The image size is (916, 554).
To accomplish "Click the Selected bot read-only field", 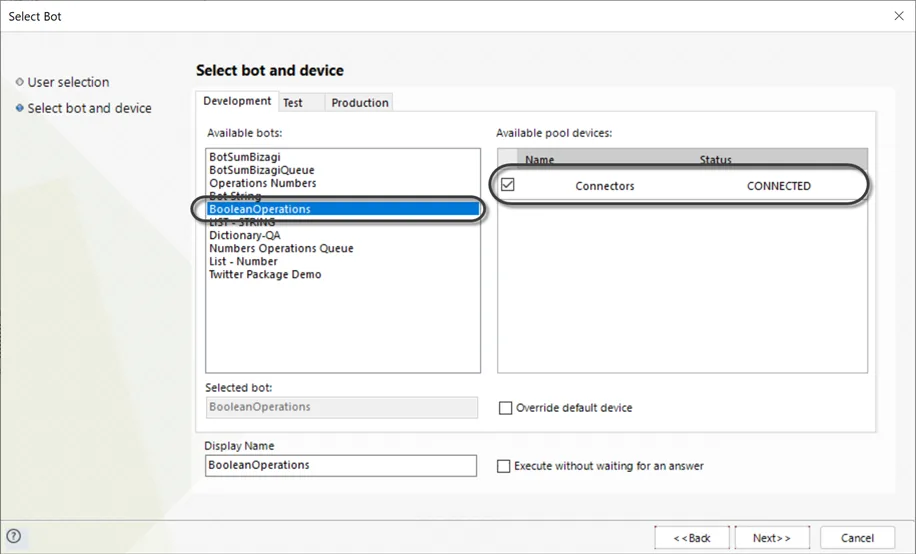I will 342,407.
